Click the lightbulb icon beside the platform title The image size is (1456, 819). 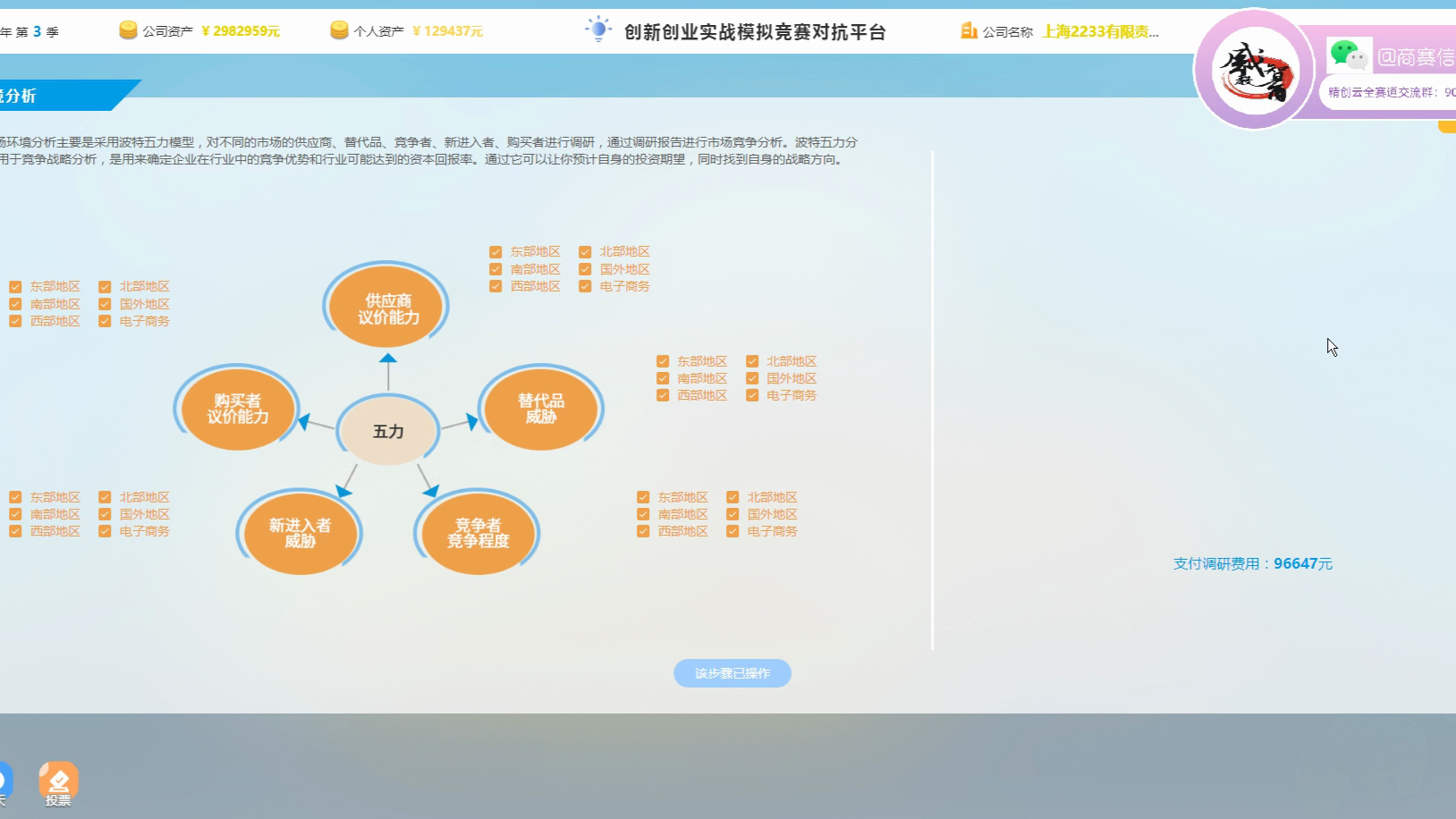click(597, 29)
